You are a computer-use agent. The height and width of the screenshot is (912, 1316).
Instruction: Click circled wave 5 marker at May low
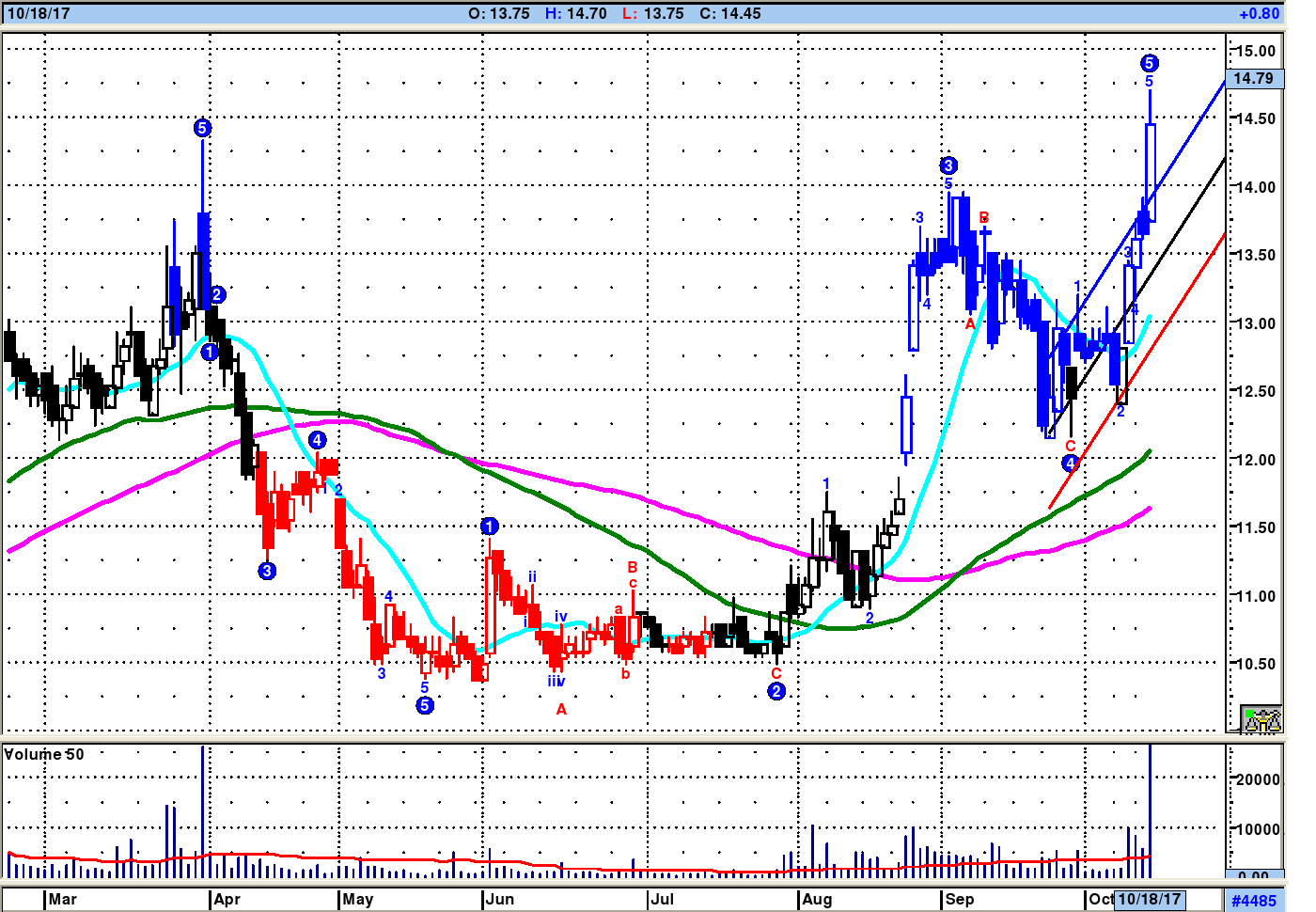(x=425, y=705)
